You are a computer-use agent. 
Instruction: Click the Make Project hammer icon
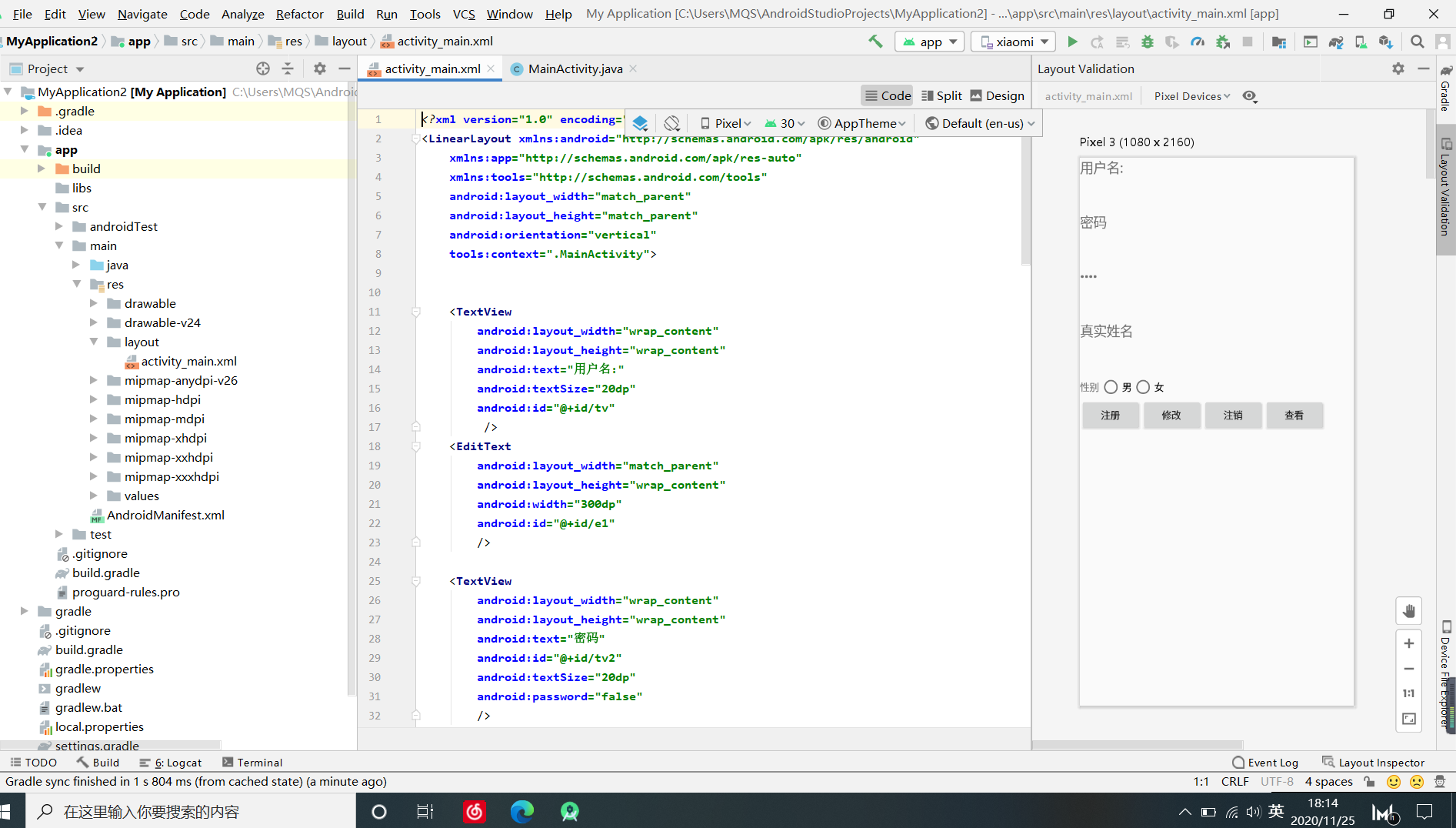[x=875, y=42]
